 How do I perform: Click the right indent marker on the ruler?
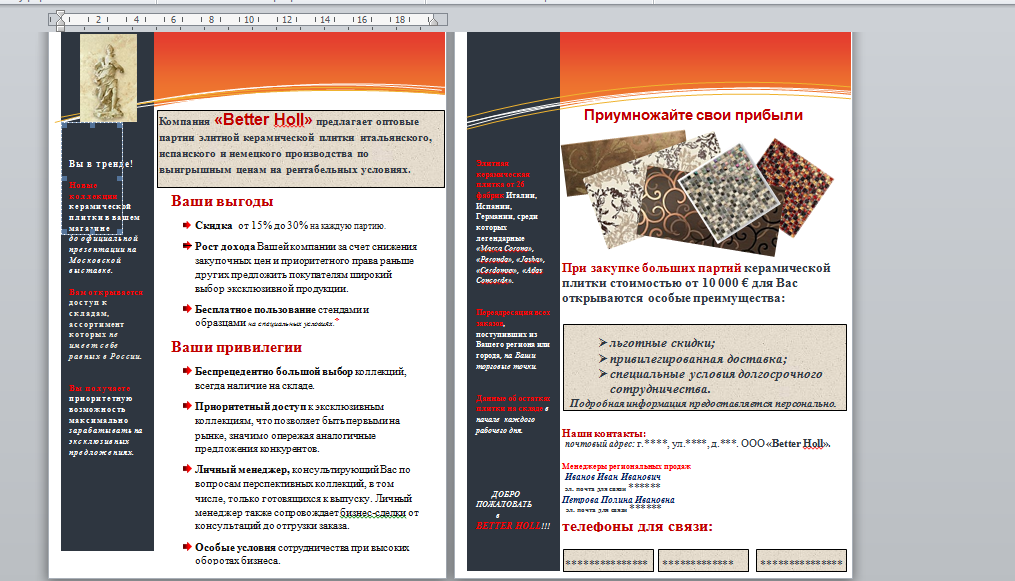tap(433, 20)
